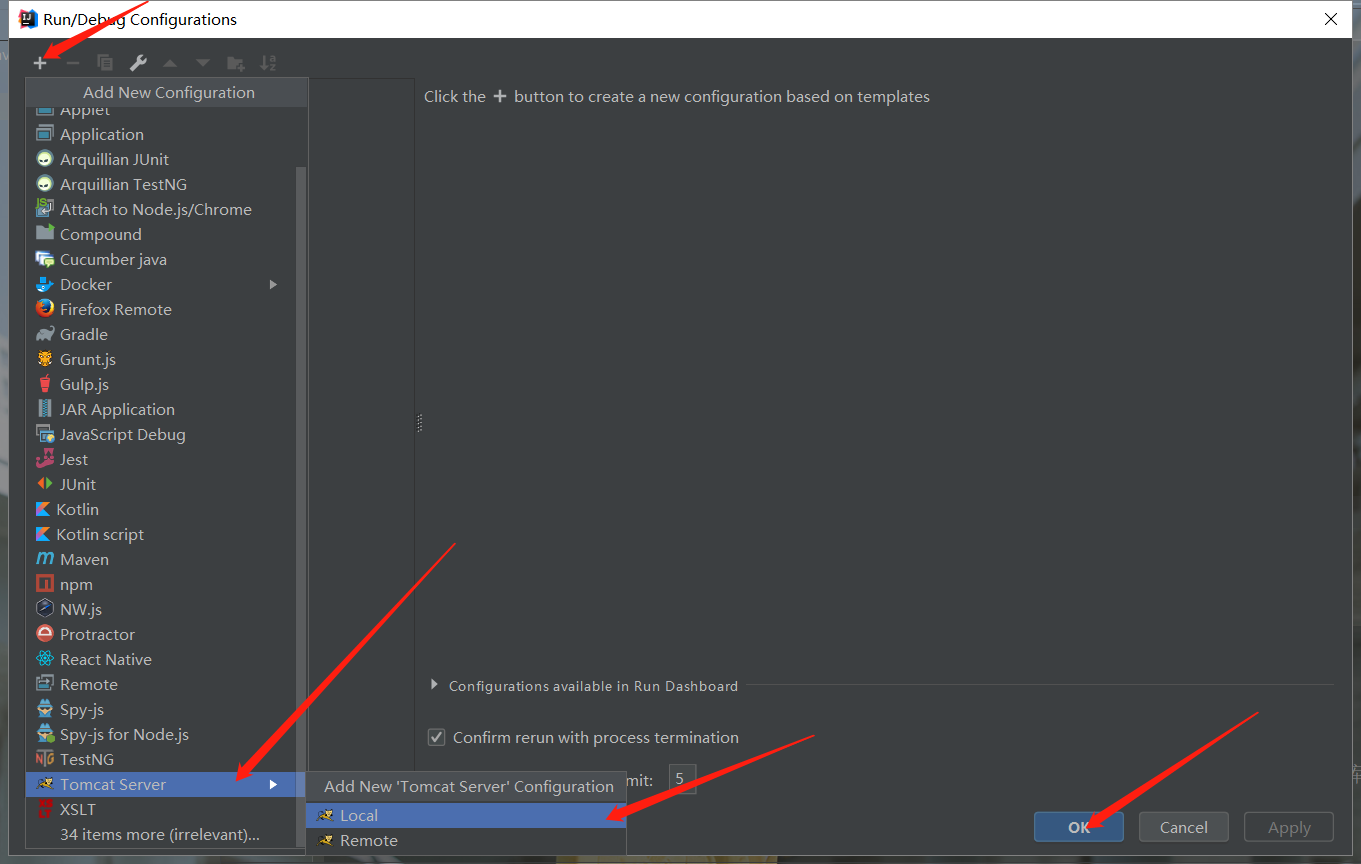Click the XSLT icon
The height and width of the screenshot is (864, 1361).
pyautogui.click(x=44, y=809)
